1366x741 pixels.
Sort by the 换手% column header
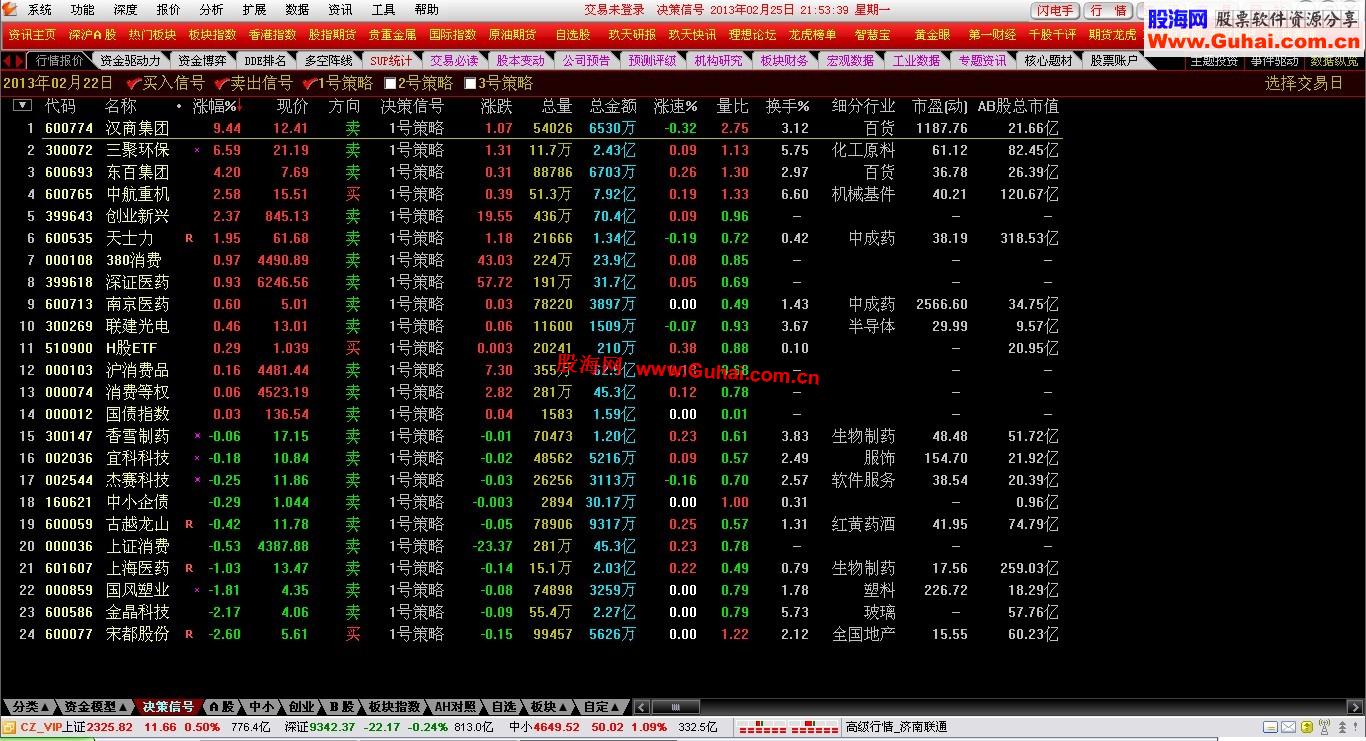[787, 105]
